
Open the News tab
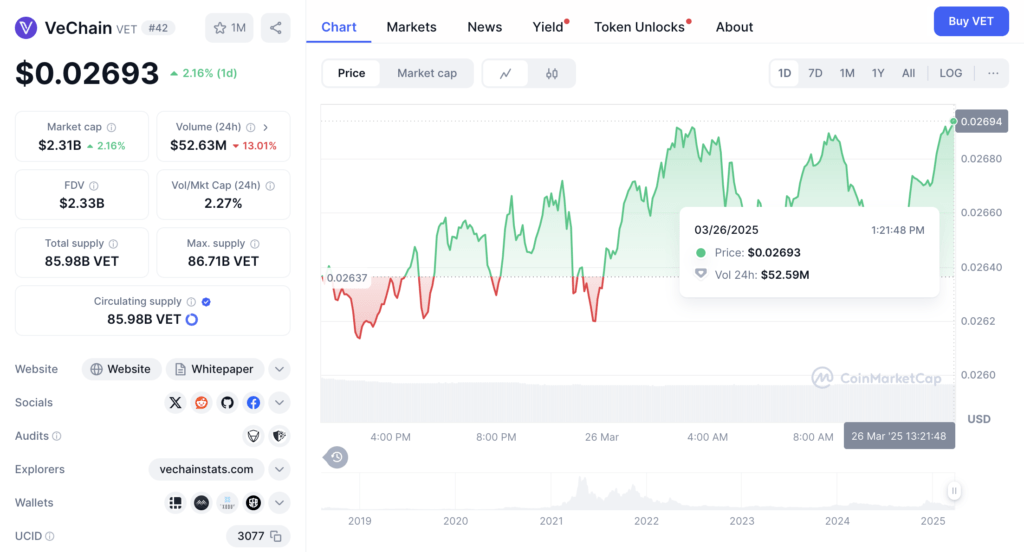pos(485,27)
